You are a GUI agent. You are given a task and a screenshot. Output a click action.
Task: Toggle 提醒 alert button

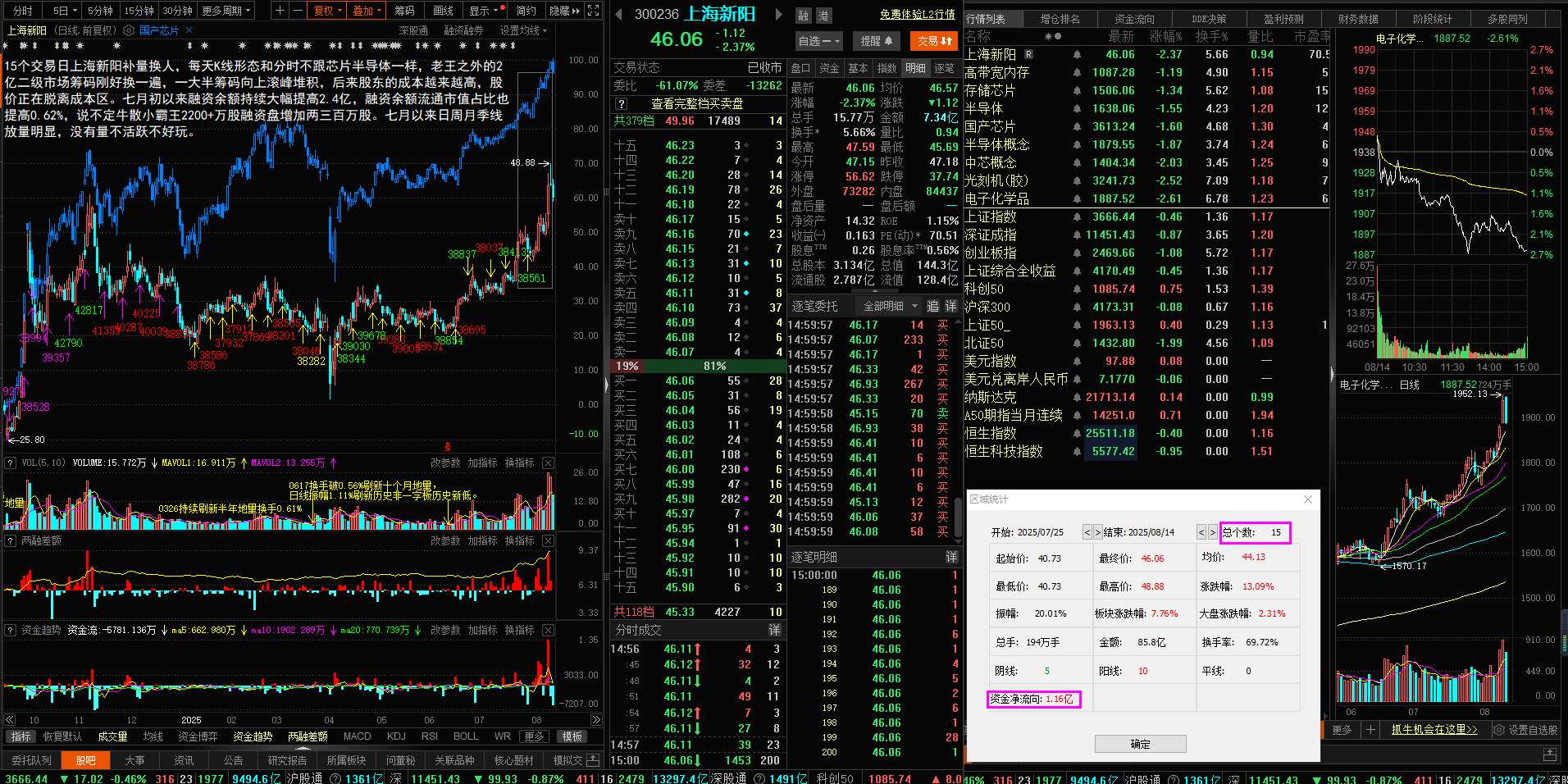876,40
